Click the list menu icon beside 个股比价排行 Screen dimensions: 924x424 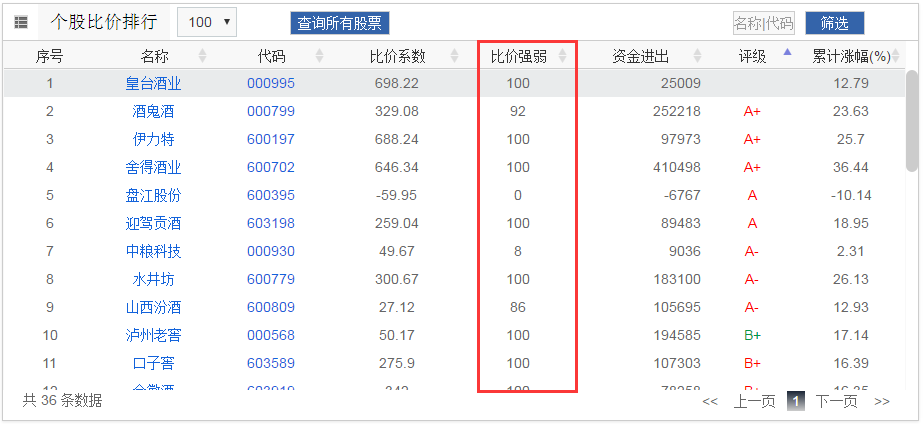[21, 22]
